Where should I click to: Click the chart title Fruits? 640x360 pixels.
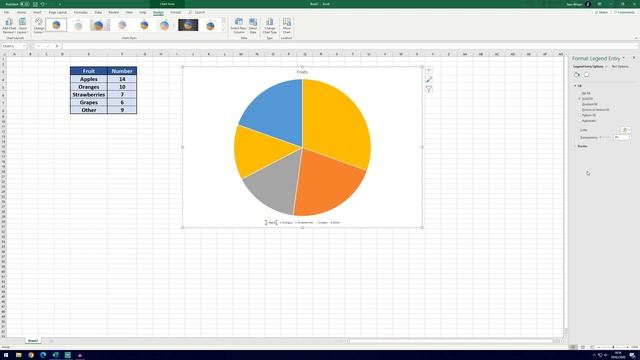point(302,72)
